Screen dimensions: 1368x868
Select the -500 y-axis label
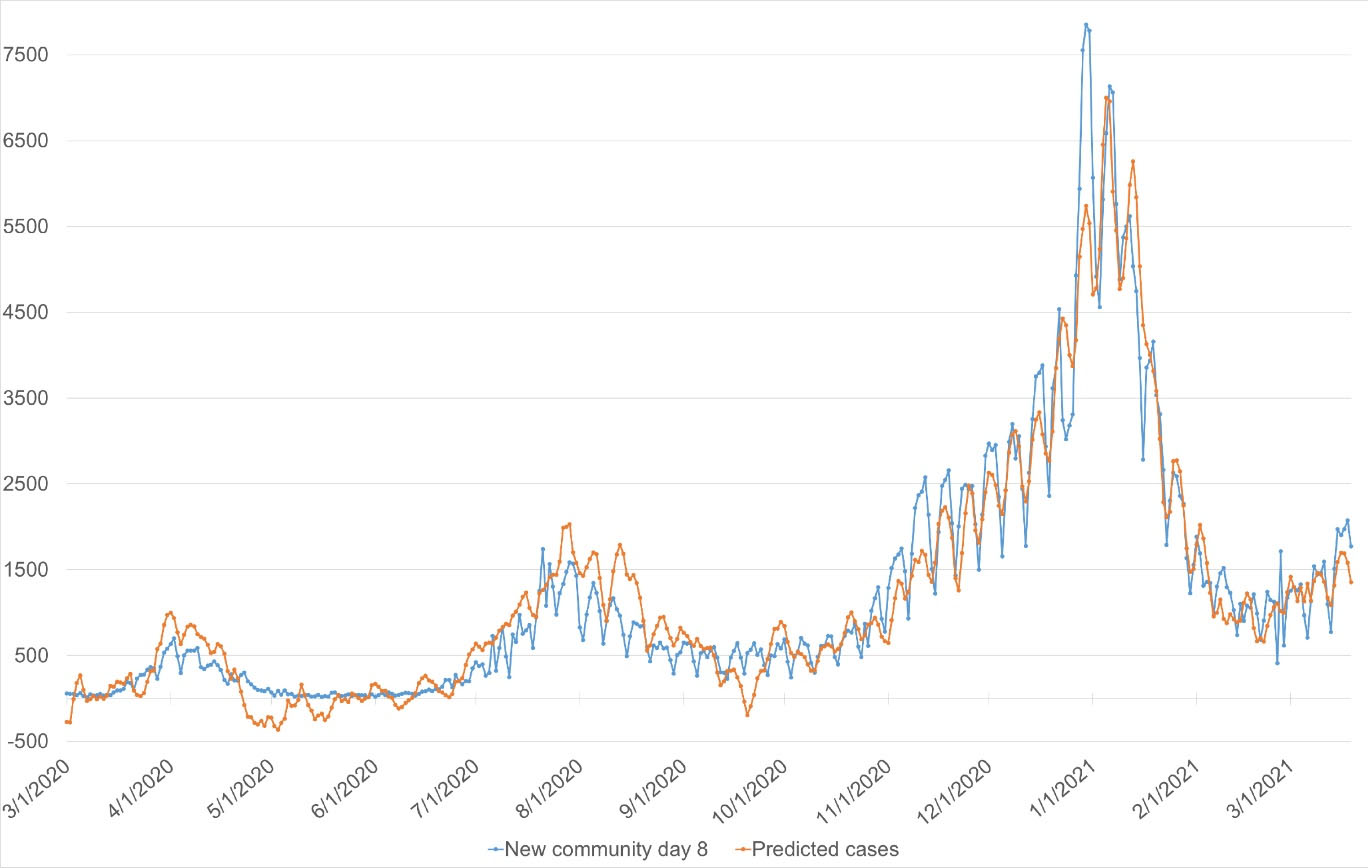25,741
